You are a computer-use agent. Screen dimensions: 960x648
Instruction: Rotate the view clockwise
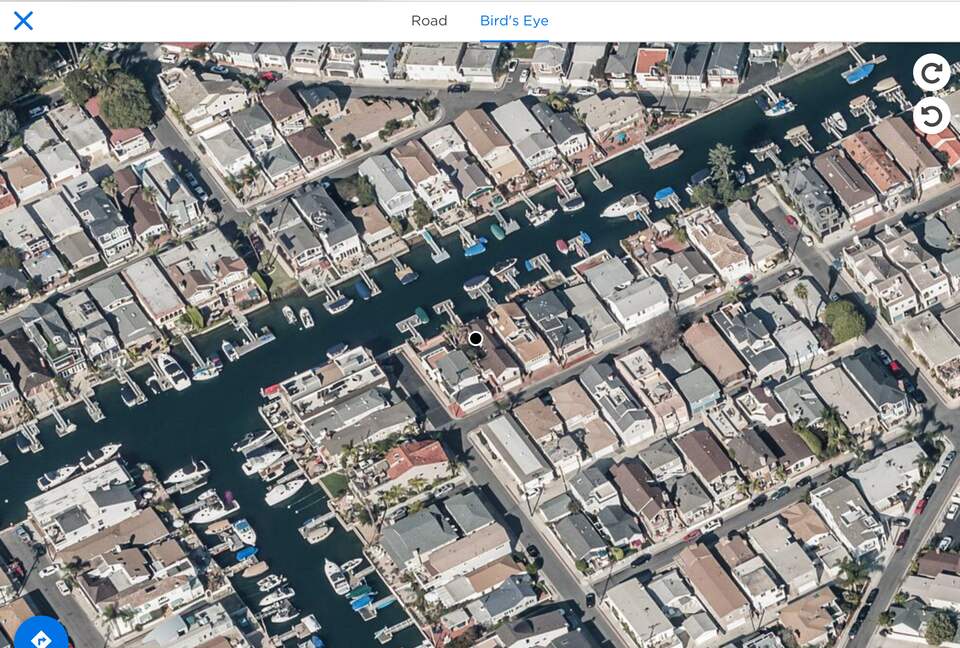pyautogui.click(x=931, y=72)
